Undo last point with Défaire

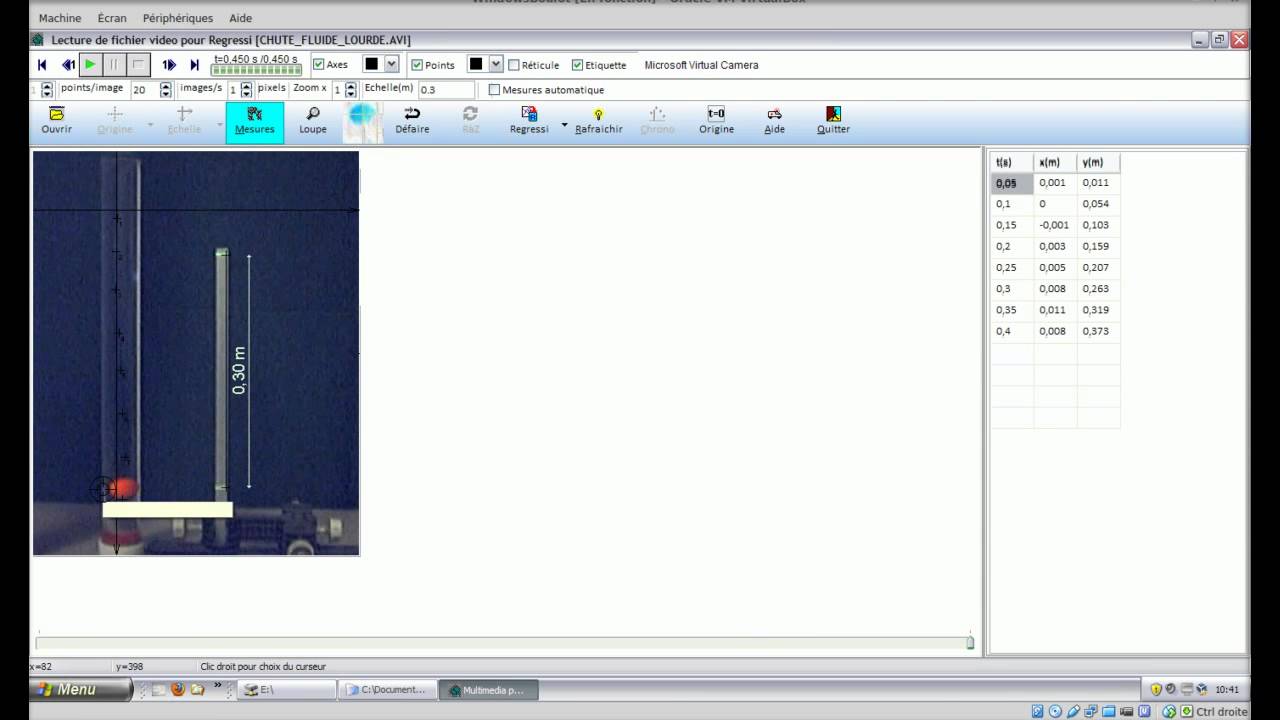tap(412, 121)
